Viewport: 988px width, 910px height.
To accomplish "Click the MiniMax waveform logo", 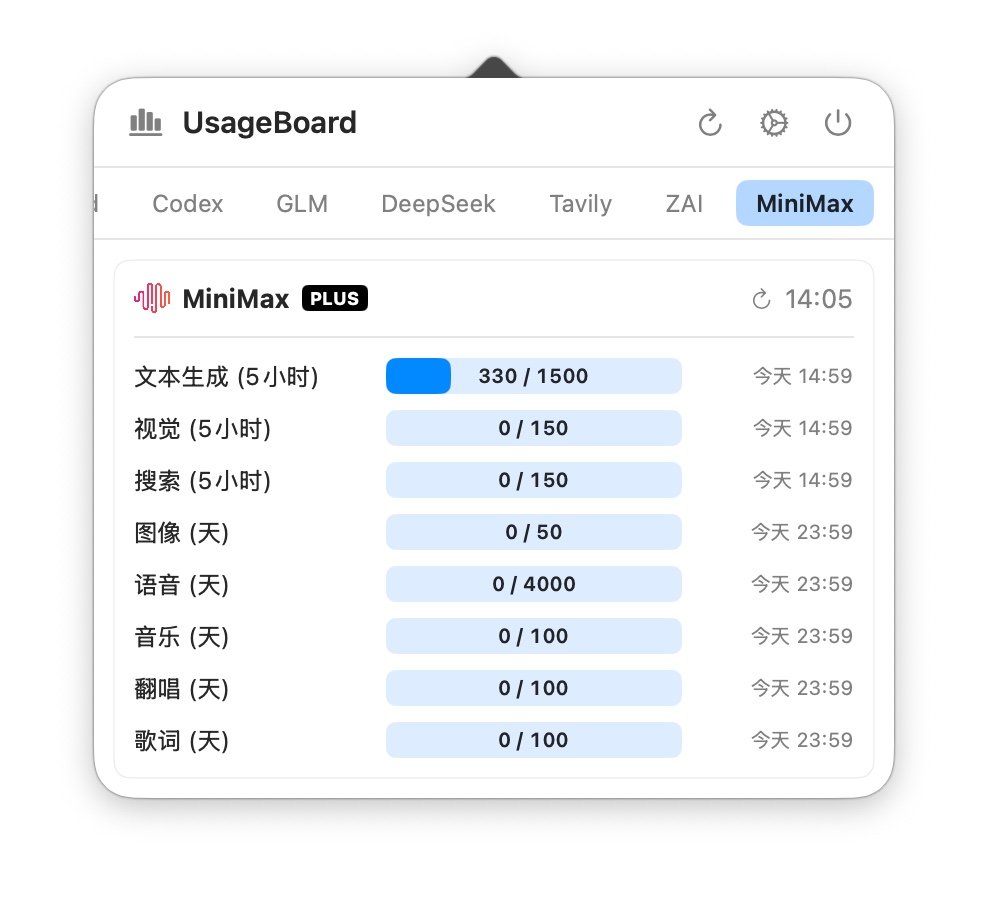I will [x=152, y=298].
